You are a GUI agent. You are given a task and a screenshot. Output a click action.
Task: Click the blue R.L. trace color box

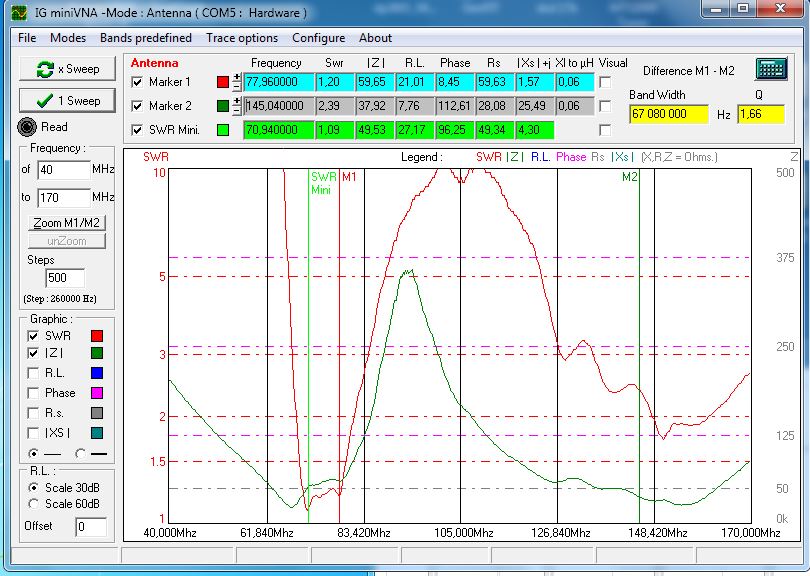point(97,373)
